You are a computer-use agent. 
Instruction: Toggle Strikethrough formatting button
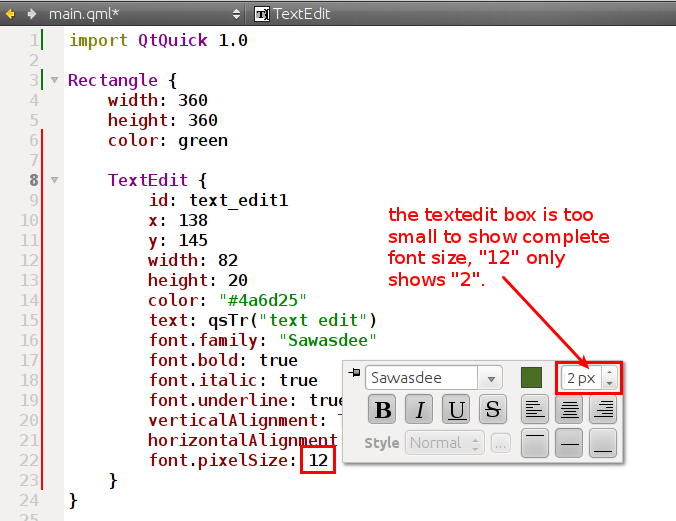491,408
